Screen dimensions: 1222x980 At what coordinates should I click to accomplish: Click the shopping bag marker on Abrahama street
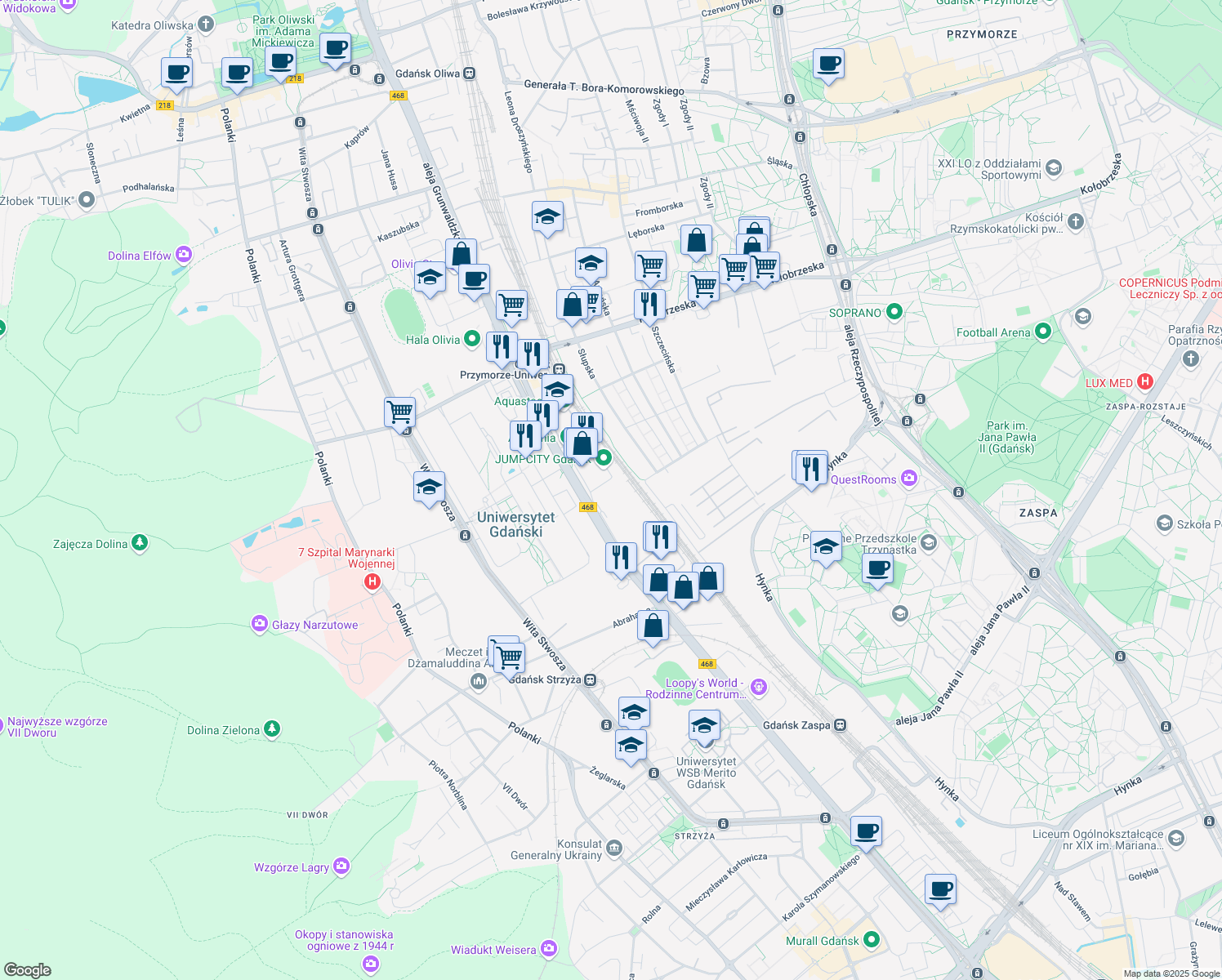point(653,627)
